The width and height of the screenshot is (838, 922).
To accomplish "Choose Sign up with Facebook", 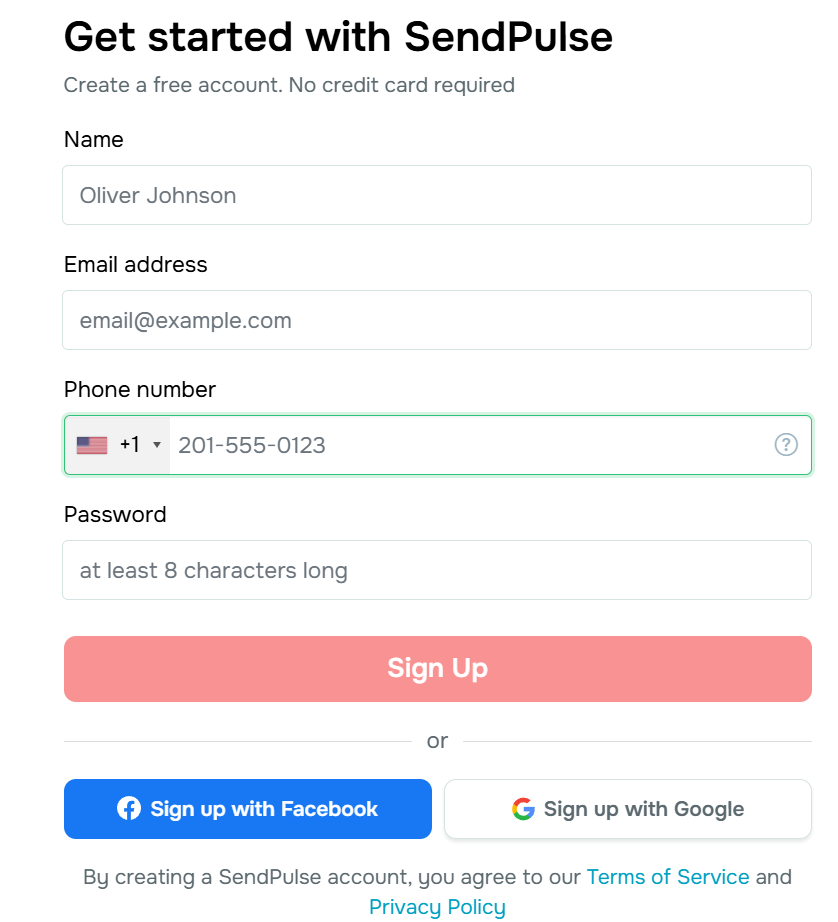I will click(248, 809).
